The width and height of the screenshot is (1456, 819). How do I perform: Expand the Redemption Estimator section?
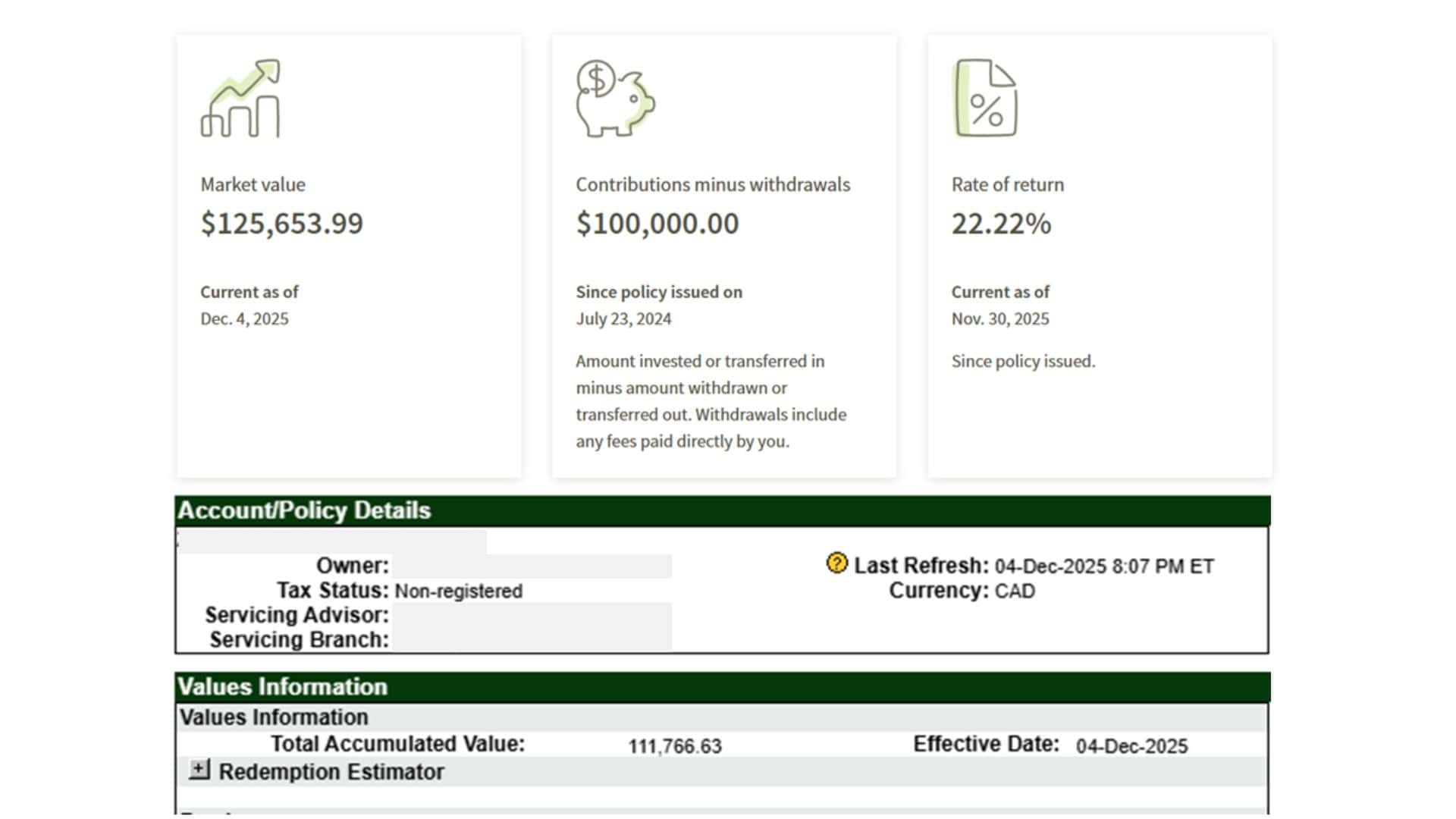coord(199,768)
